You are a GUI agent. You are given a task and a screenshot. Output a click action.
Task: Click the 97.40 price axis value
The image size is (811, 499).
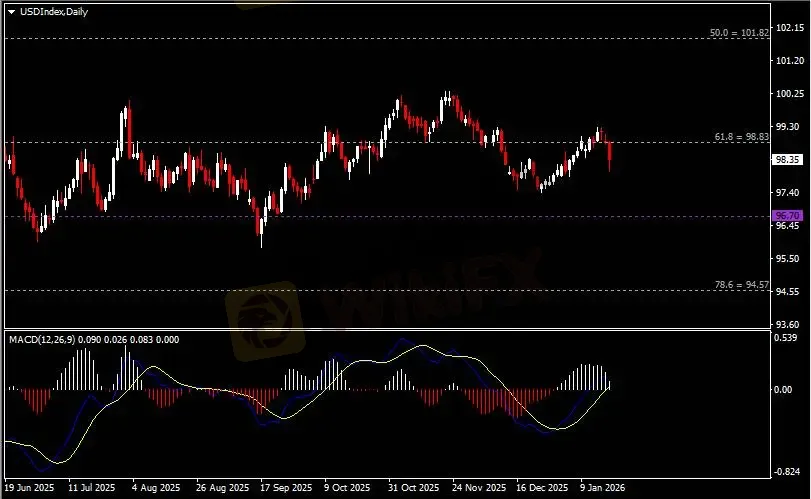coord(788,192)
